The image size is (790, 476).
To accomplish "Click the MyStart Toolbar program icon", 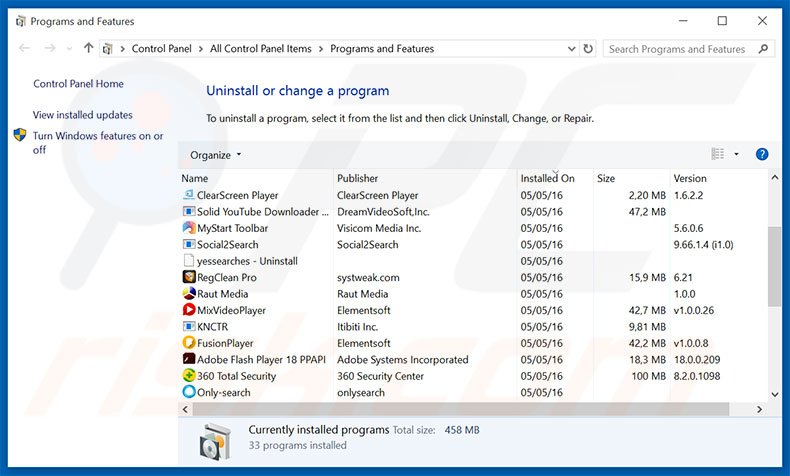I will coord(188,228).
